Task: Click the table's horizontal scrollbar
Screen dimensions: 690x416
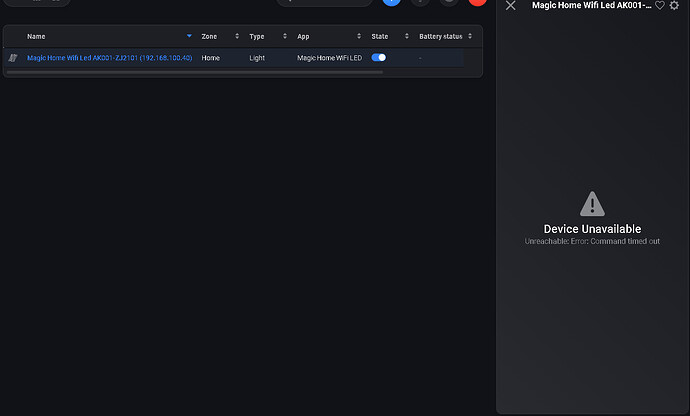Action: tap(195, 72)
